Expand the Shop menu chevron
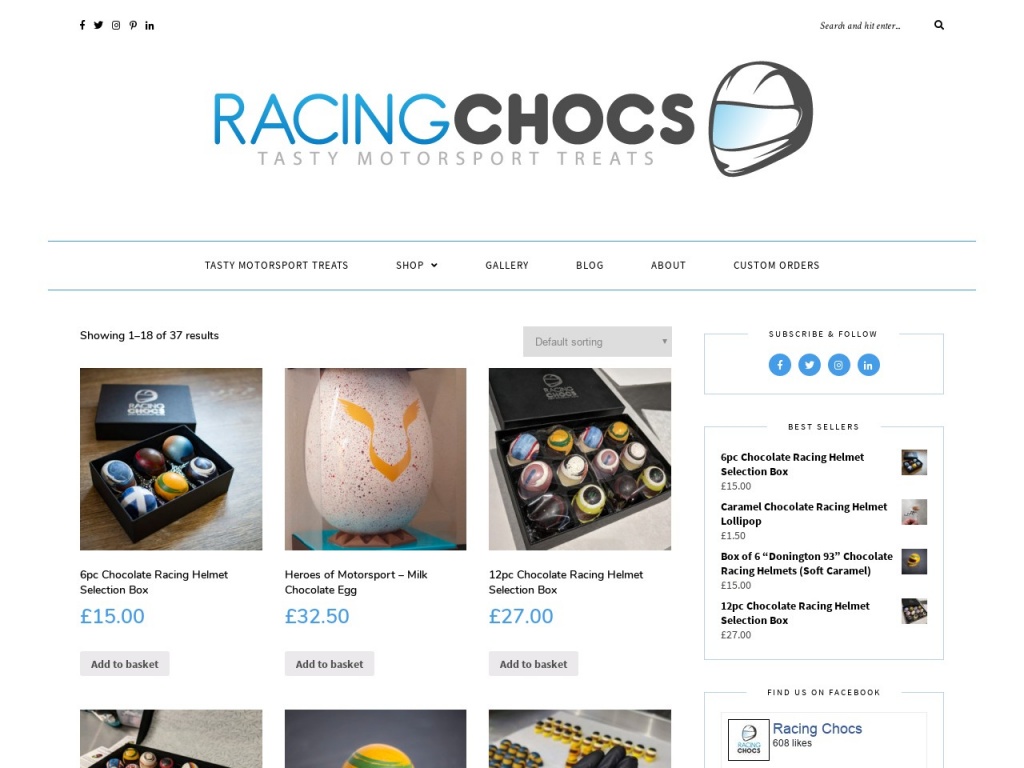Viewport: 1024px width, 768px height. pos(434,265)
